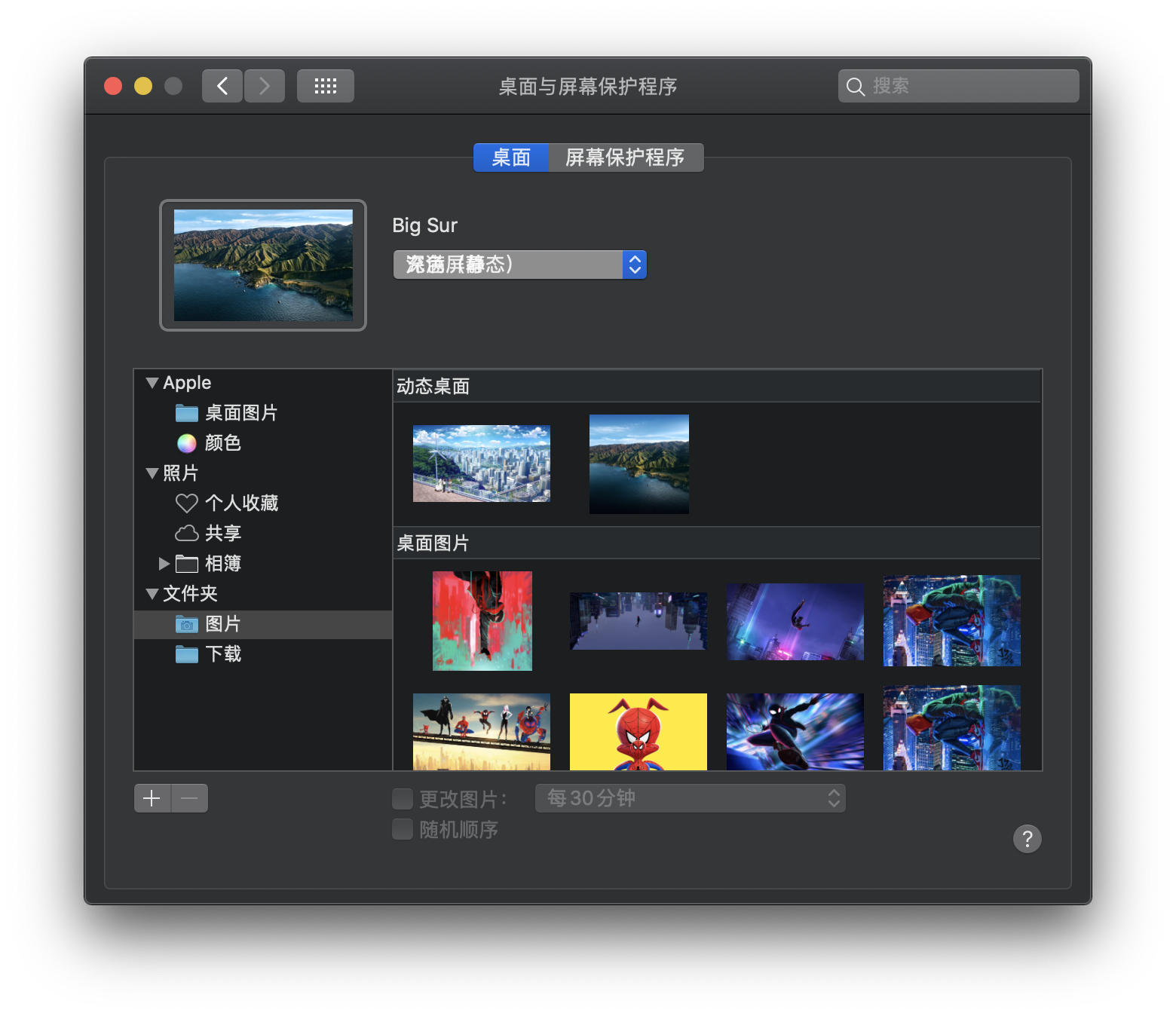Click the plus button to add folder

point(152,798)
